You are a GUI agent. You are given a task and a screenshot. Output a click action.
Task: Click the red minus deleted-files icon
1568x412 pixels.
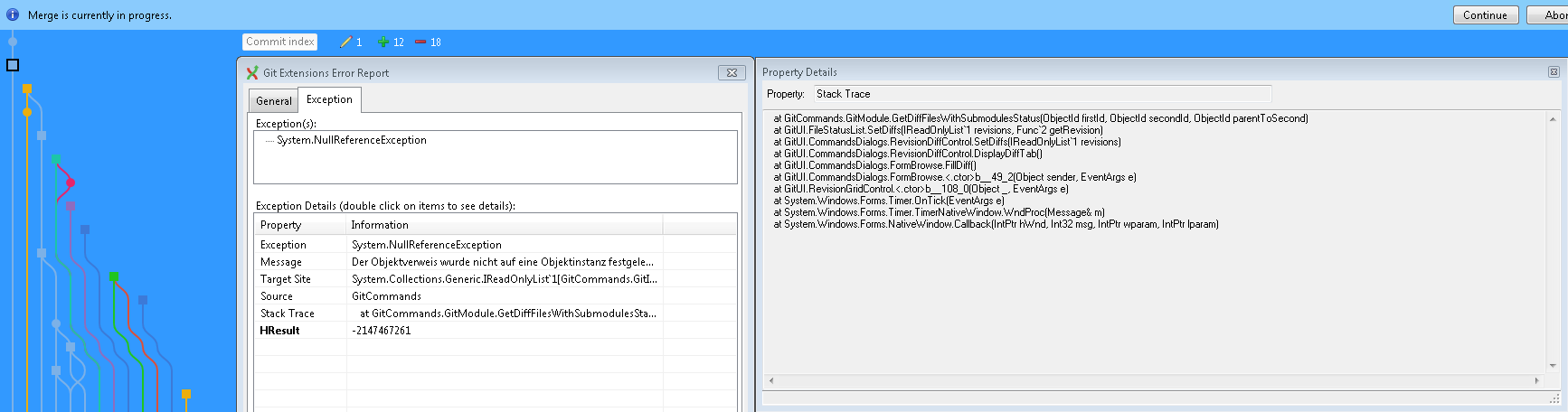420,42
